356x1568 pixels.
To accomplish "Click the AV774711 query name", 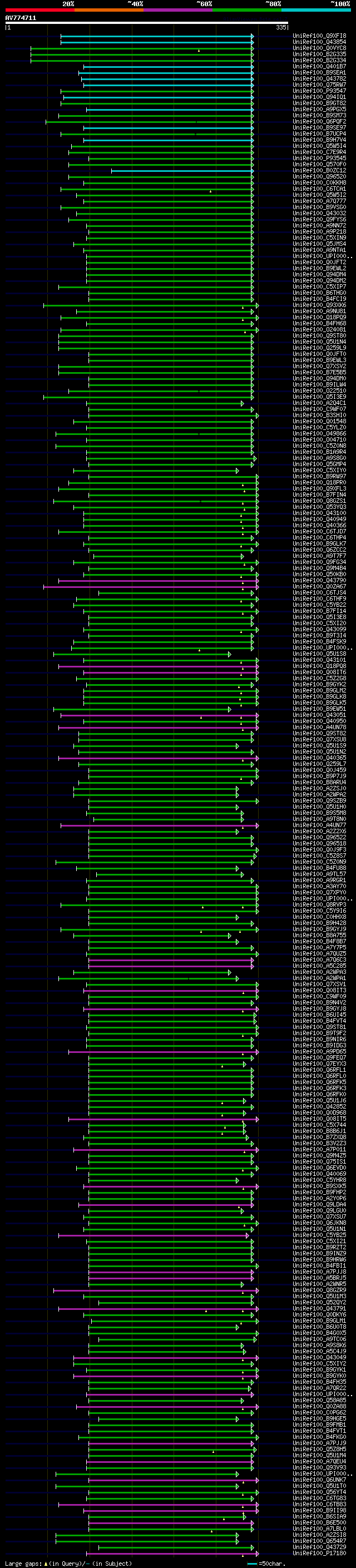I will pyautogui.click(x=21, y=18).
